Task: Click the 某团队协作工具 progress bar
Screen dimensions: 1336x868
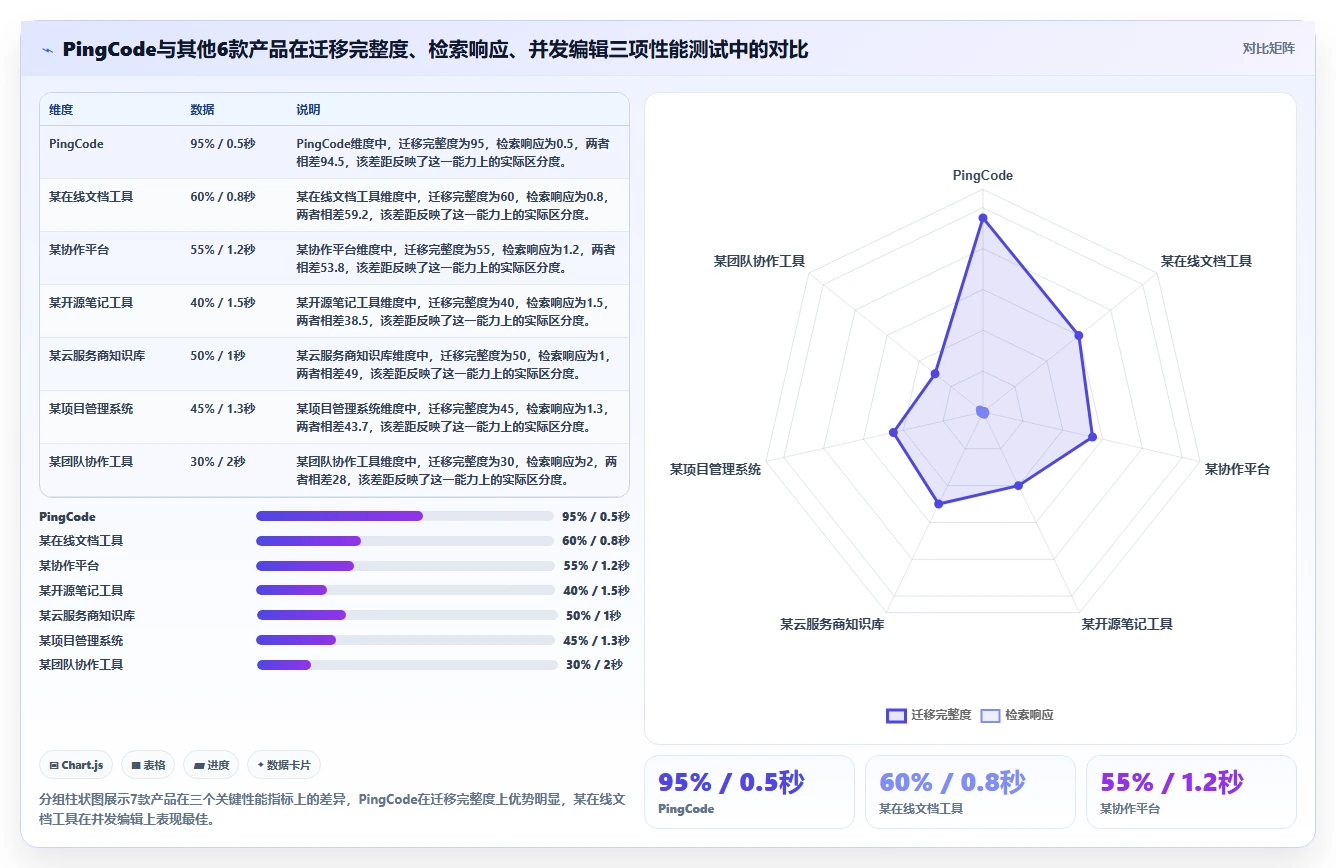Action: click(407, 665)
